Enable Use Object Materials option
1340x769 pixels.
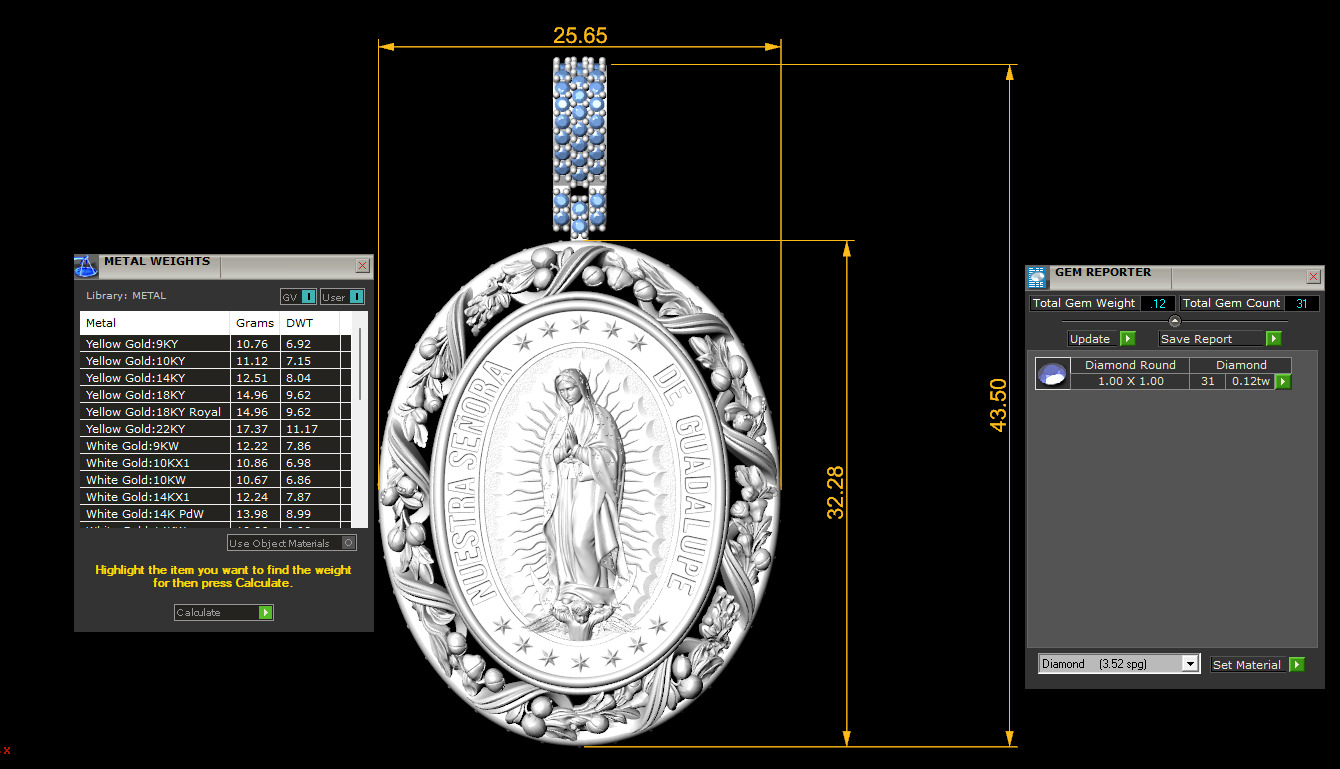pos(291,543)
